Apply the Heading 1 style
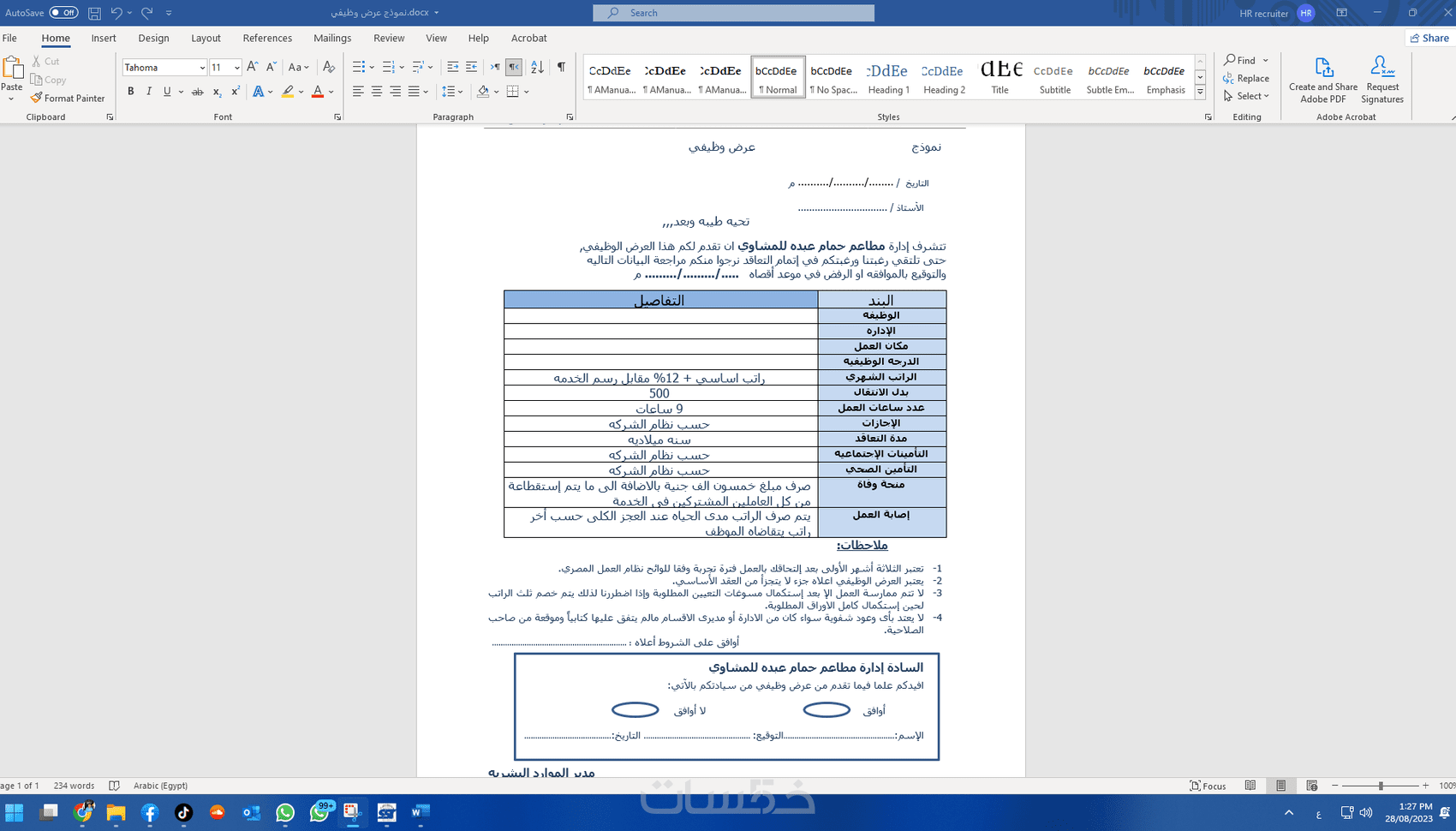The width and height of the screenshot is (1456, 831). [888, 77]
